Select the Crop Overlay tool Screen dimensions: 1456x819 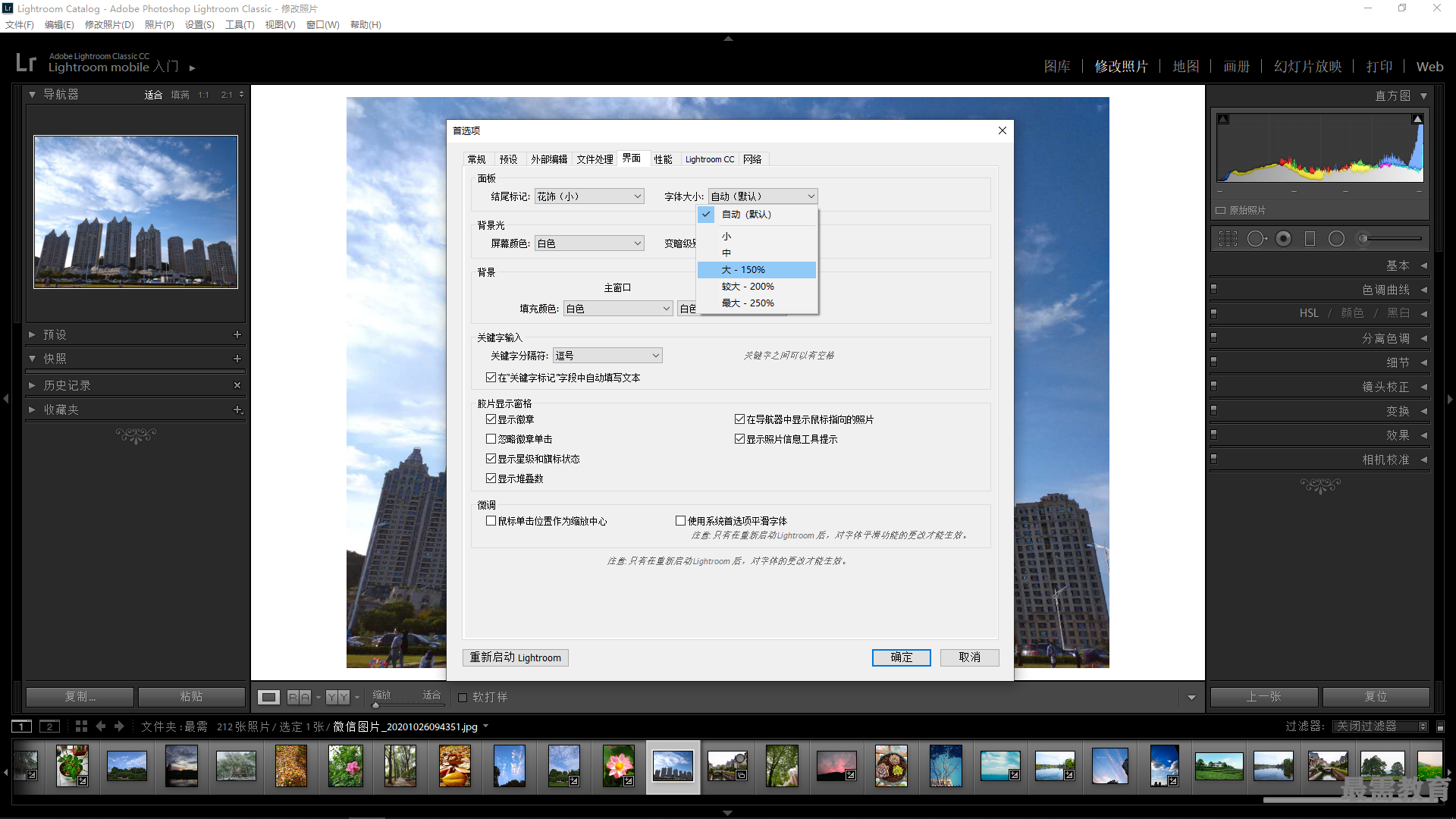pos(1228,239)
